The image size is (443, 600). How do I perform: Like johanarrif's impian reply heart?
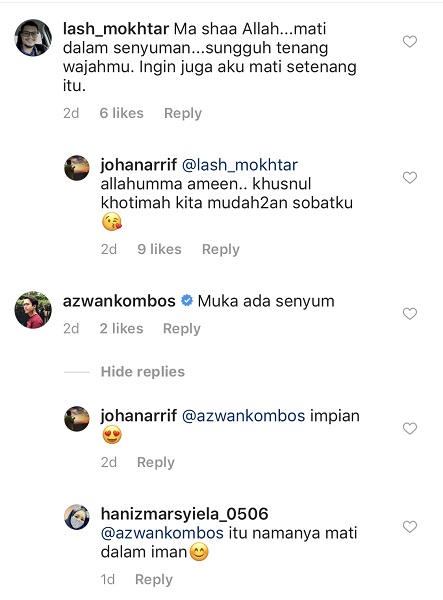coord(410,429)
